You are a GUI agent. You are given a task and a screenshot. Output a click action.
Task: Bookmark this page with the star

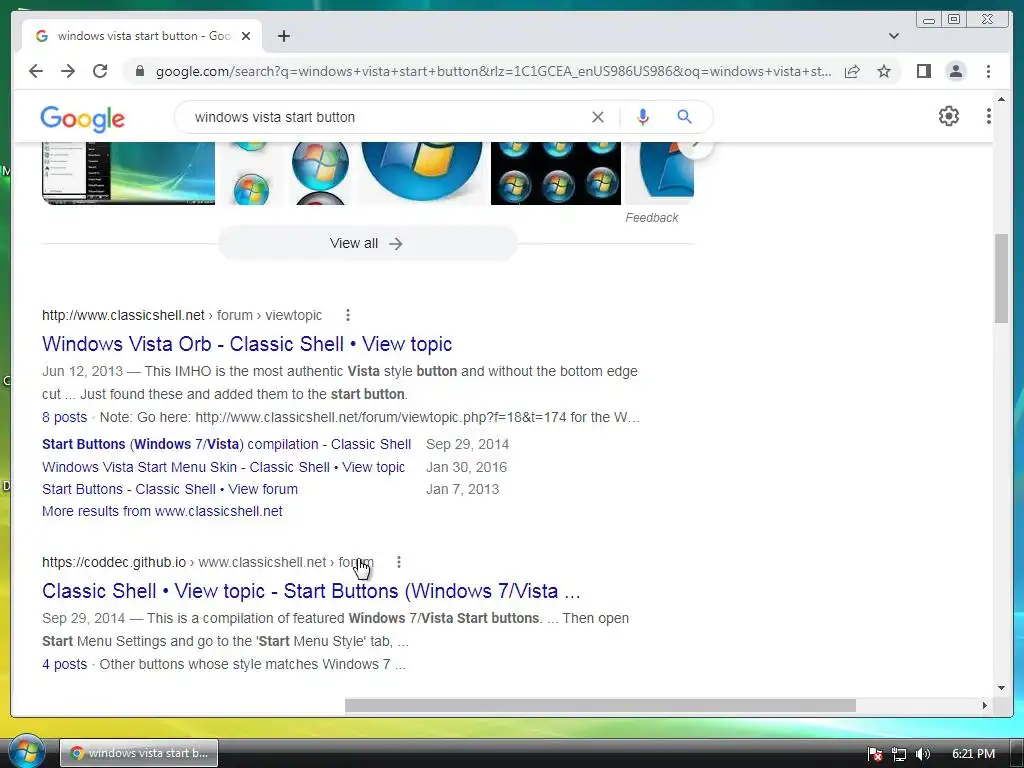884,71
